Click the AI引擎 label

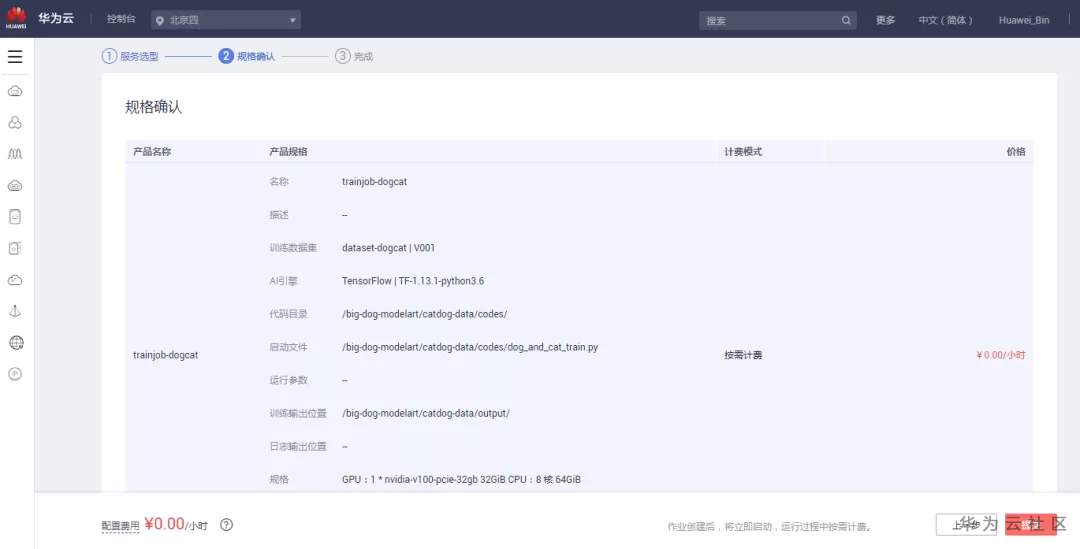click(x=283, y=281)
